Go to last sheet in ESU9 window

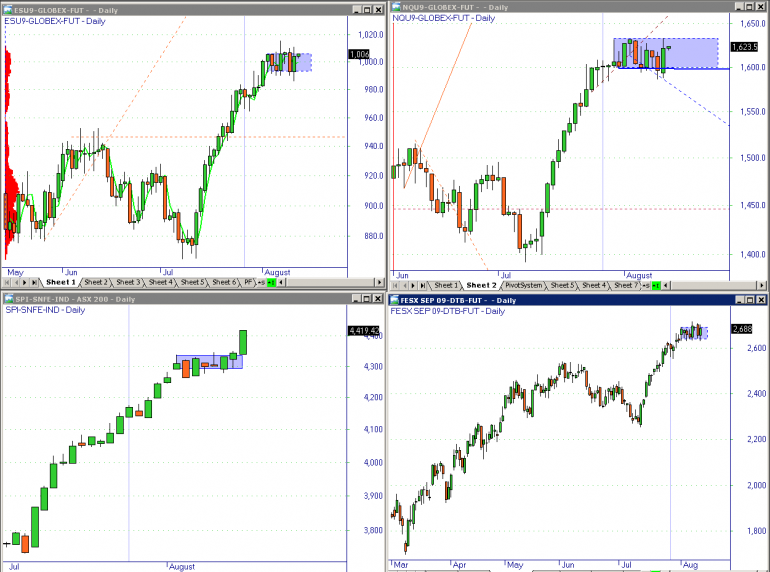34,282
